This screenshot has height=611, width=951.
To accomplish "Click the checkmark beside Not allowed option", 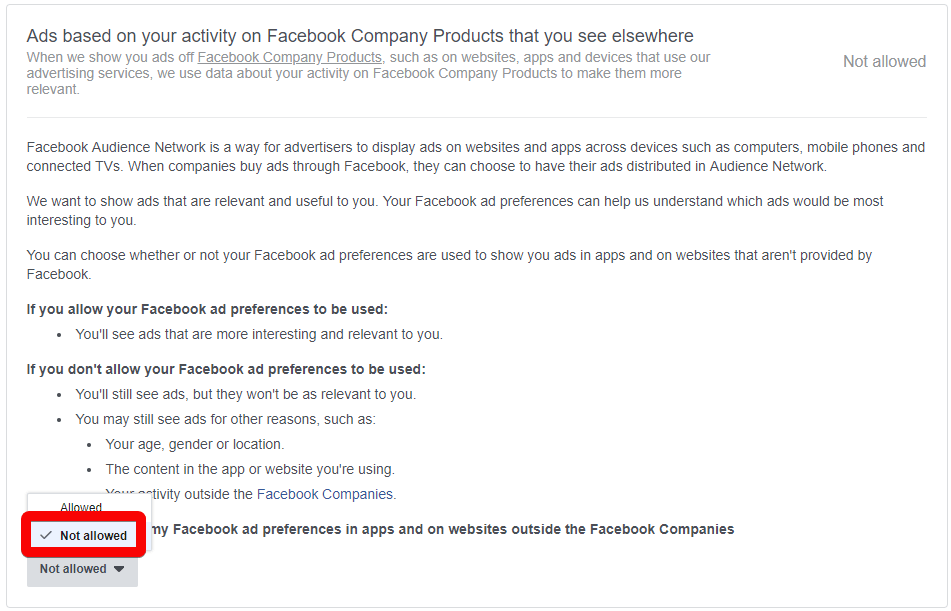I will [x=45, y=535].
